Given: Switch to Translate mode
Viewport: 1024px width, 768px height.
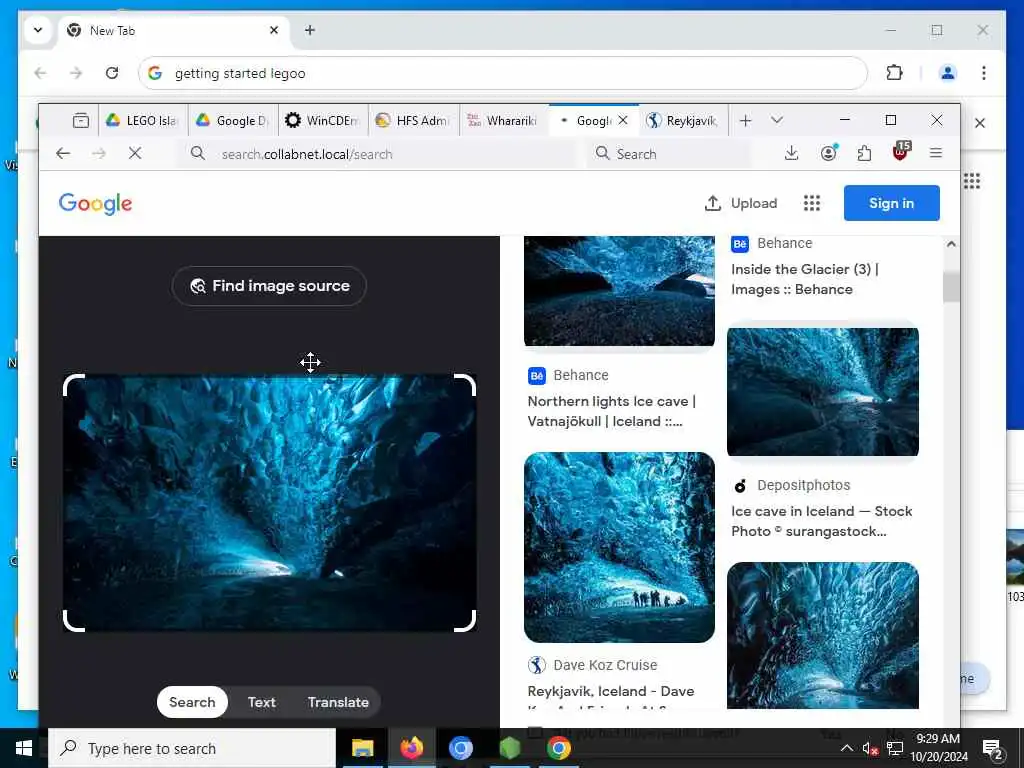Looking at the screenshot, I should [x=338, y=702].
